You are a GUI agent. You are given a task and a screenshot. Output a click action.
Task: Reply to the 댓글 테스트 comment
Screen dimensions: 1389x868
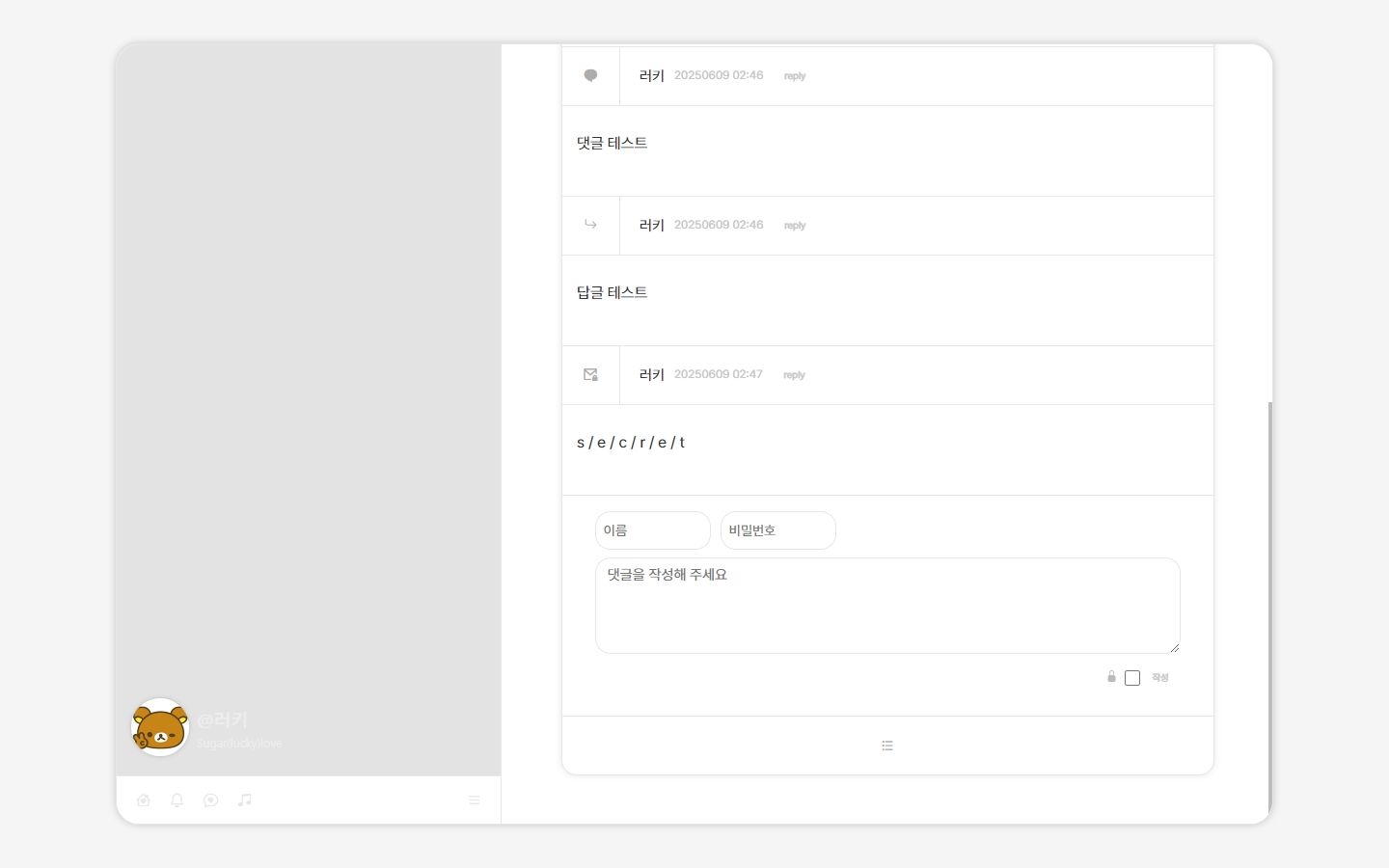(795, 76)
